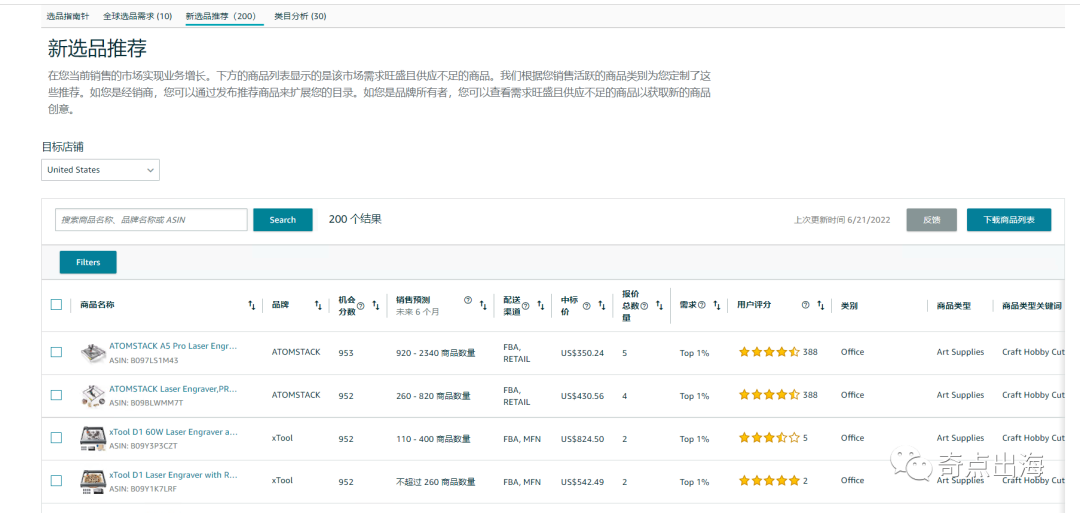Click forecast 260 - 820 商品数量
Image resolution: width=1080 pixels, height=513 pixels.
tap(433, 396)
